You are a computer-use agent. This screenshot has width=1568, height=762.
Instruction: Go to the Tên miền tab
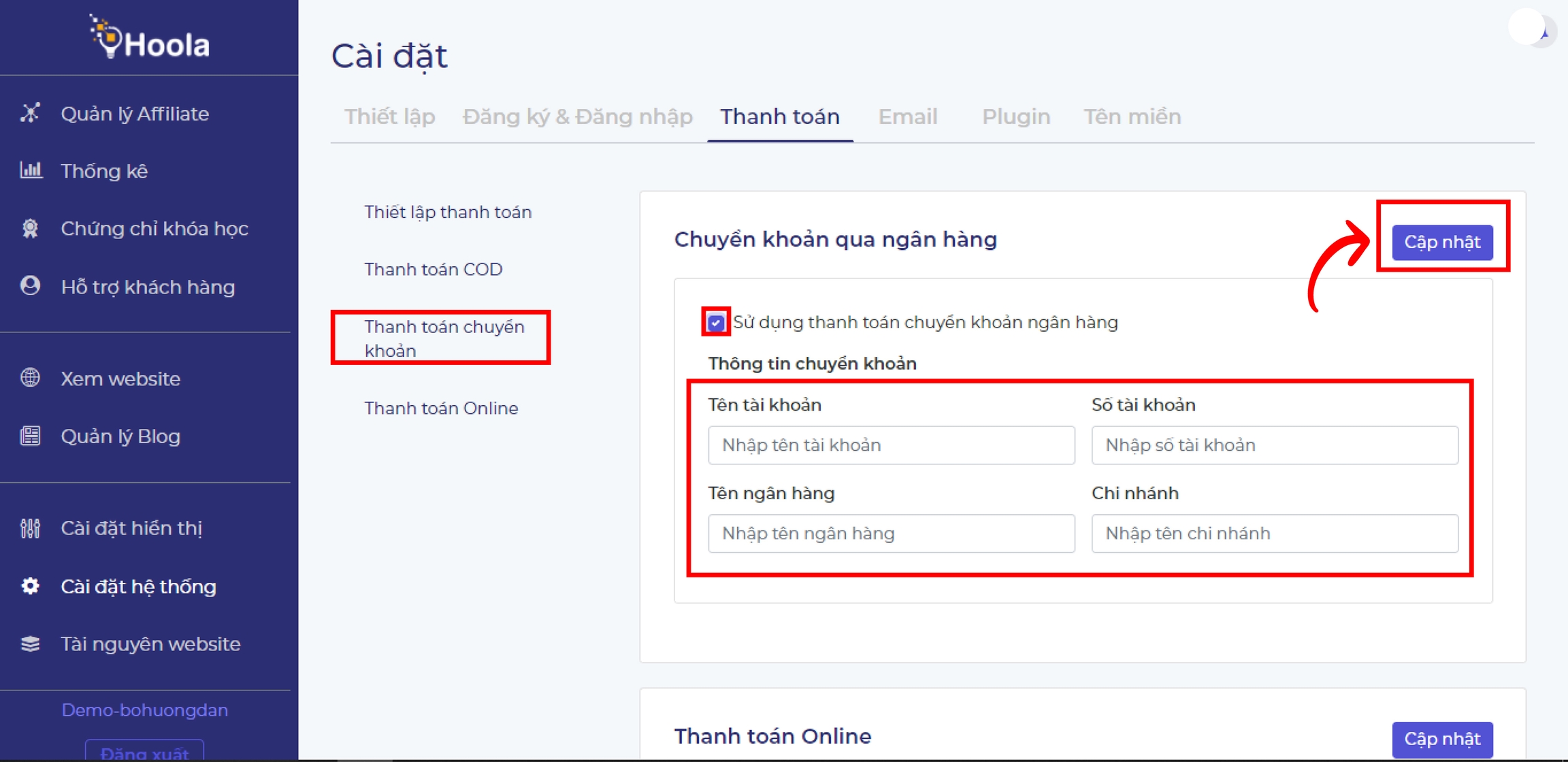coord(1132,116)
